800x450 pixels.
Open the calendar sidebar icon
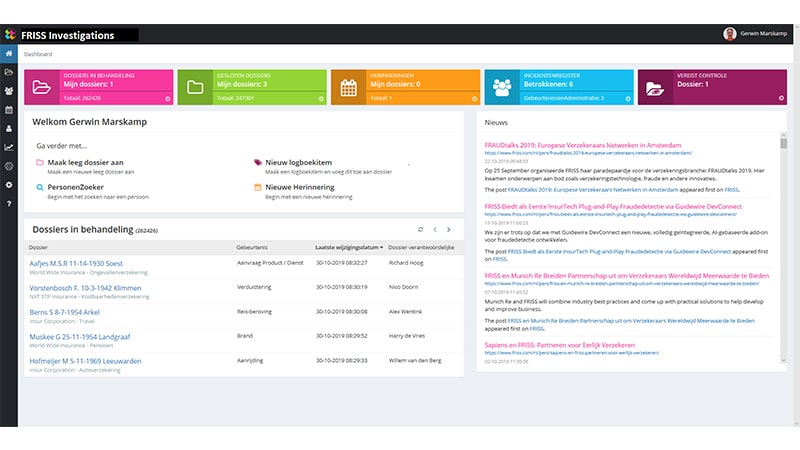9,110
